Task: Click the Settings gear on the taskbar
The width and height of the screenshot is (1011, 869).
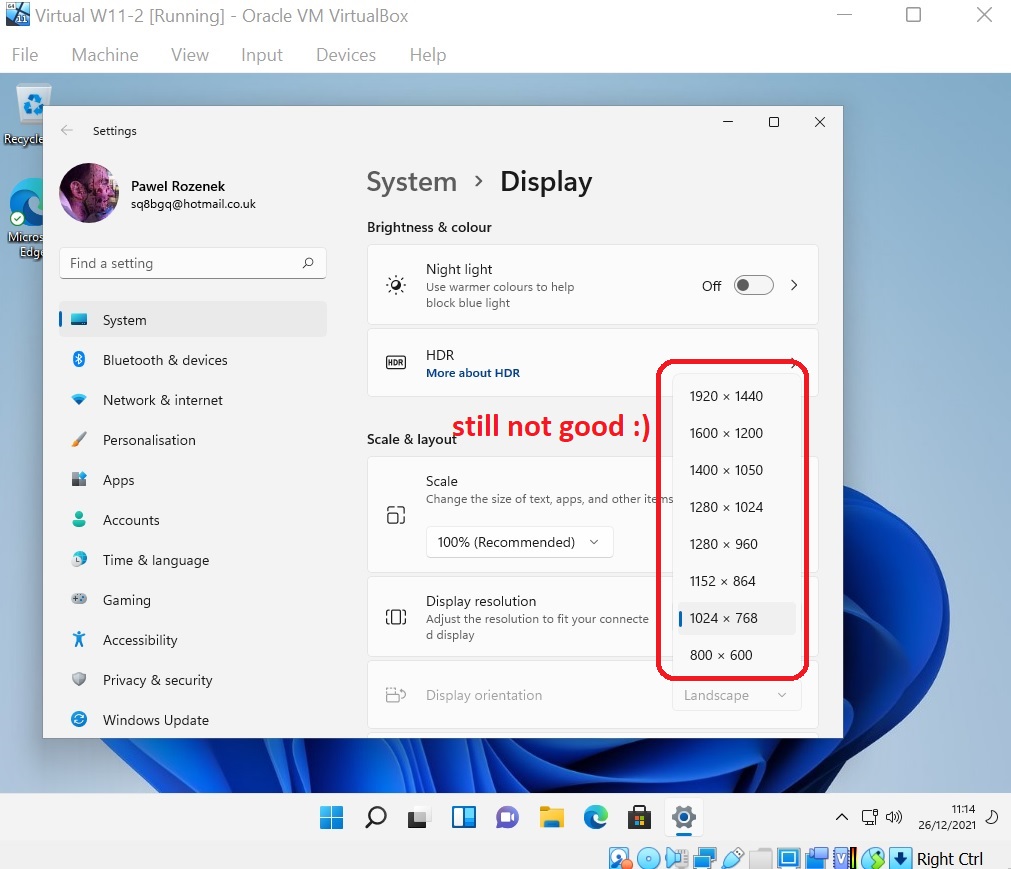Action: coord(683,817)
